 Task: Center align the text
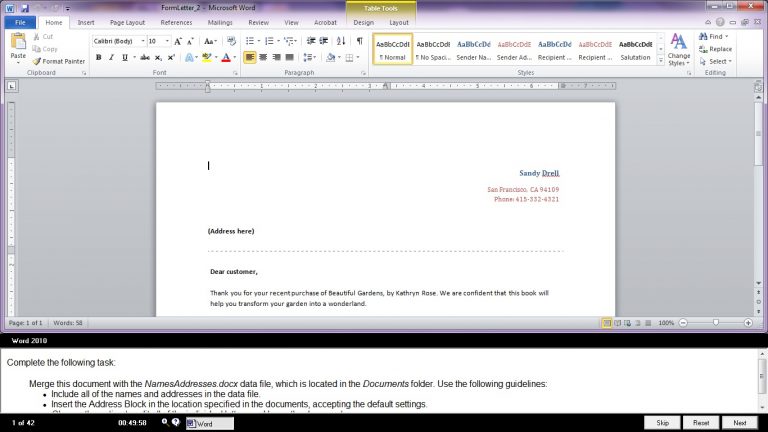[263, 58]
